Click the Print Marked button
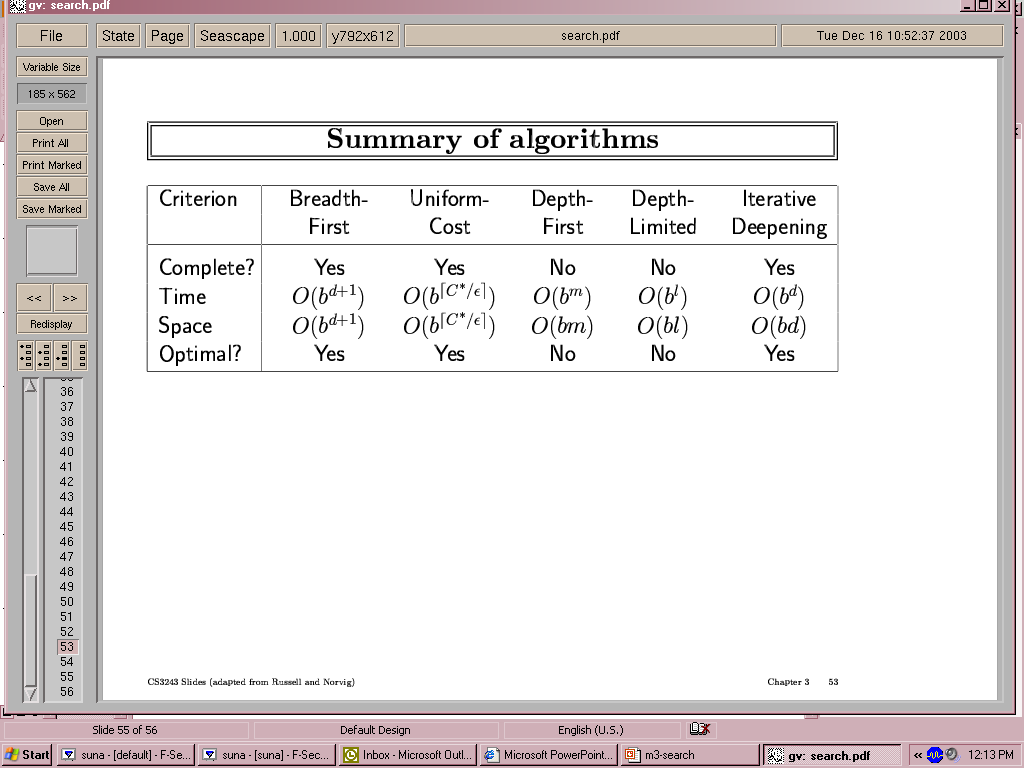 tap(52, 165)
